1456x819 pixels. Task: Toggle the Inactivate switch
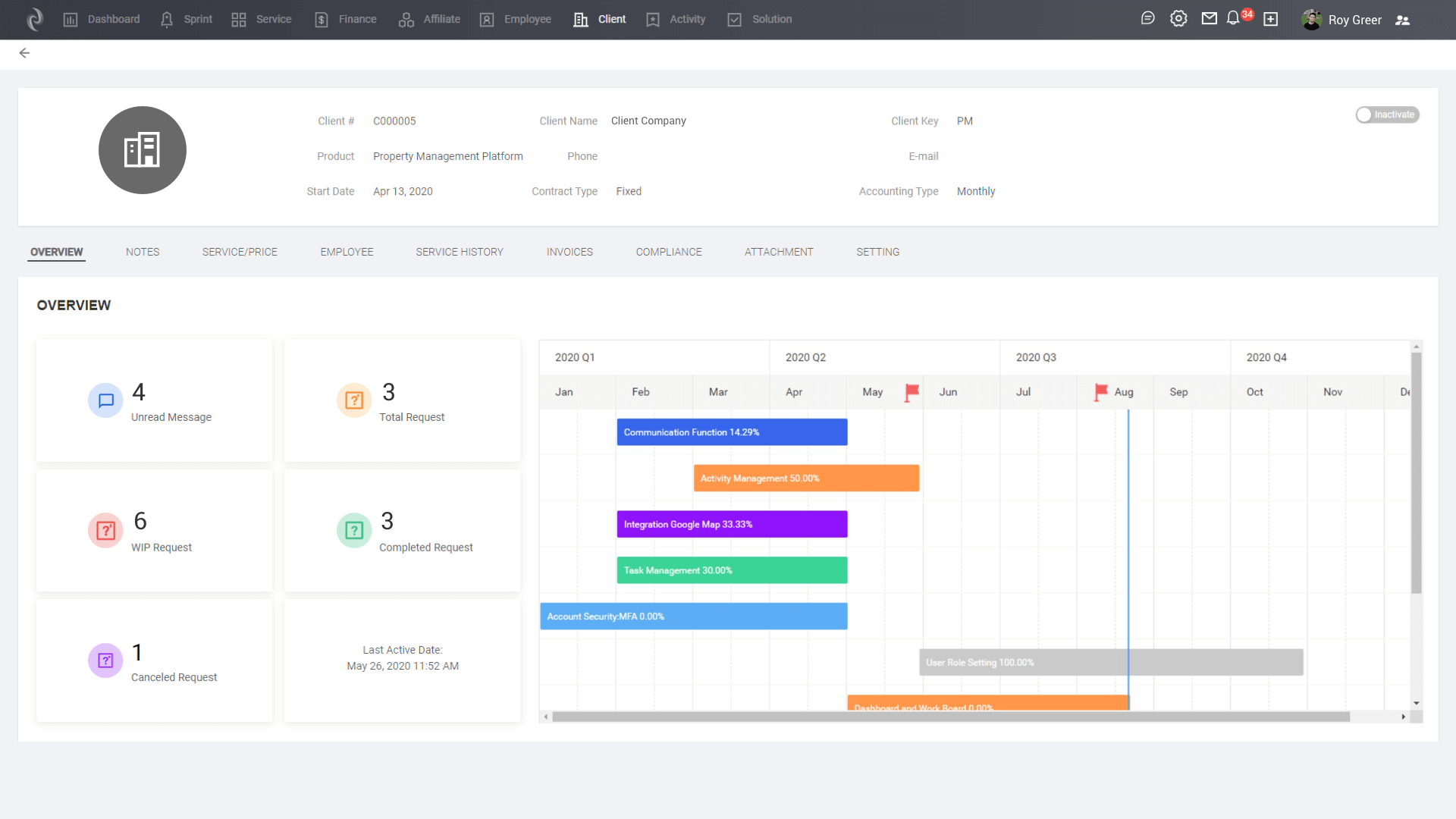coord(1386,115)
